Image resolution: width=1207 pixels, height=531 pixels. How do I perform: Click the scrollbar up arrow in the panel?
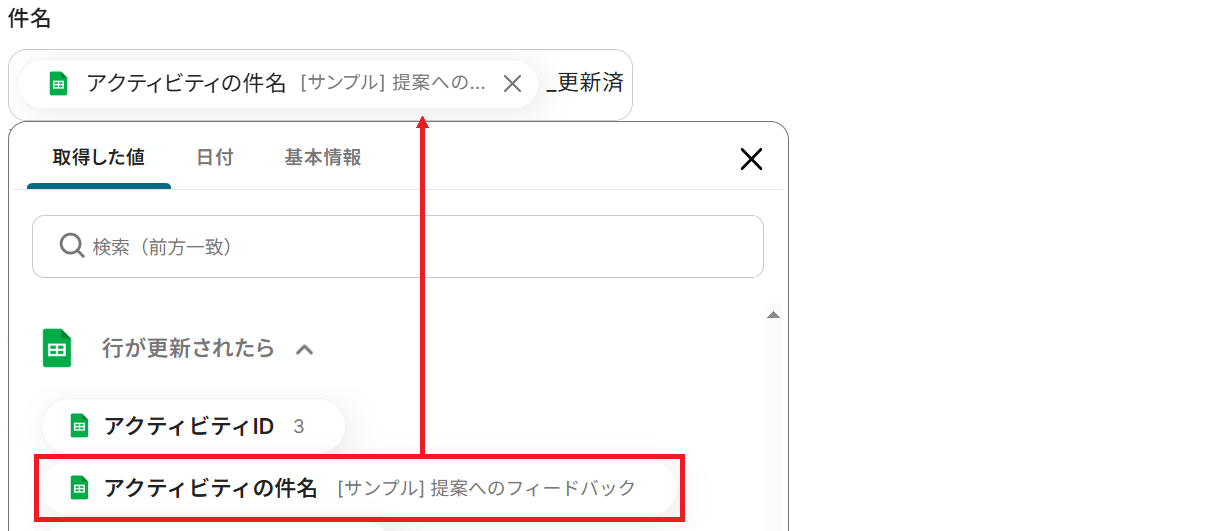[772, 315]
